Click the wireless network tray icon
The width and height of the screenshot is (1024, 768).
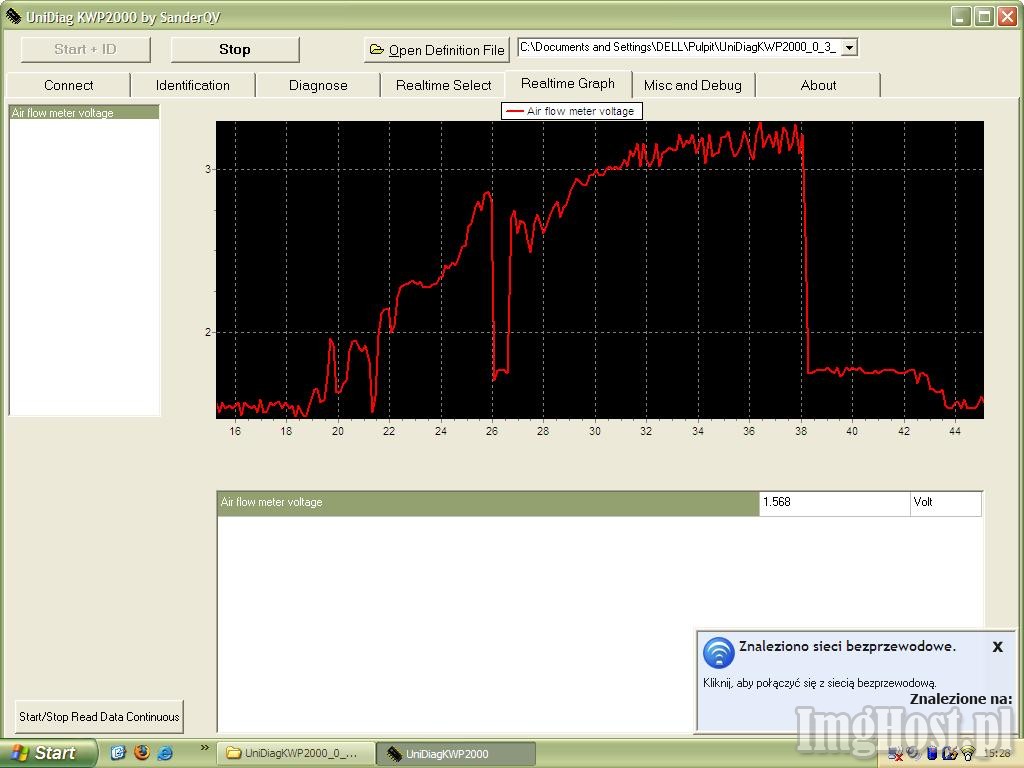(x=967, y=754)
